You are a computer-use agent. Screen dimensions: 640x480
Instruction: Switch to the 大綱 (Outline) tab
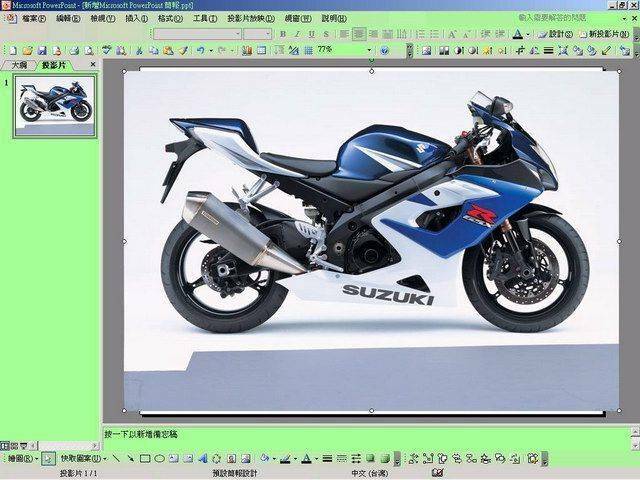click(19, 64)
